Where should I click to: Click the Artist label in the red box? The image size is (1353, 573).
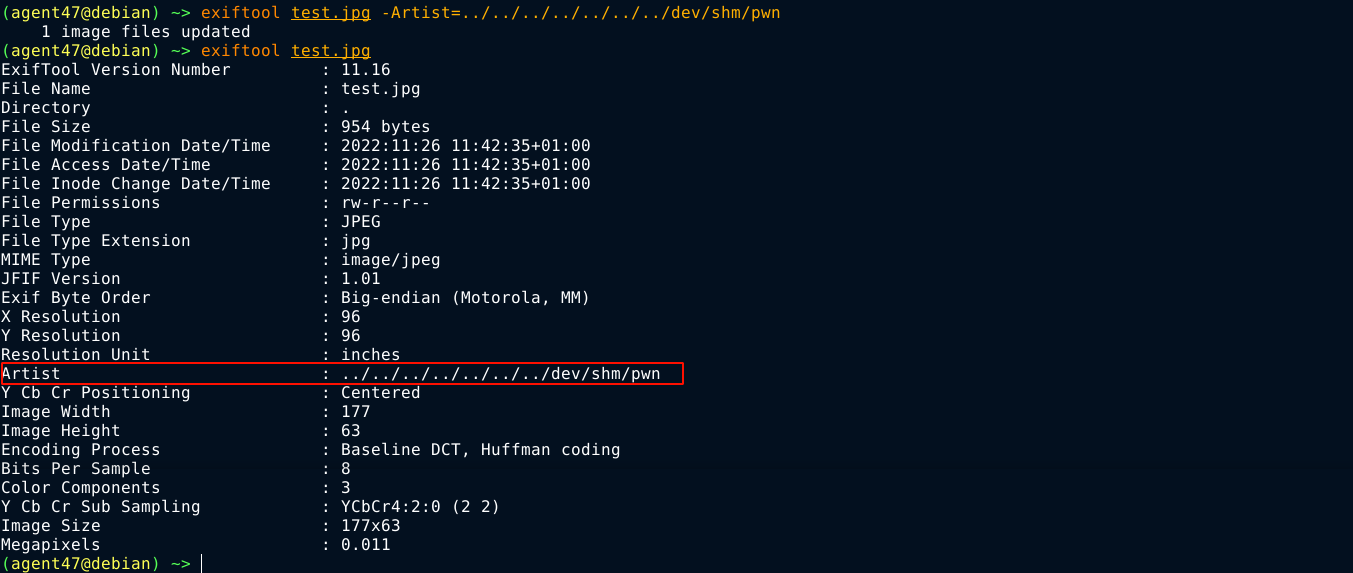point(31,374)
